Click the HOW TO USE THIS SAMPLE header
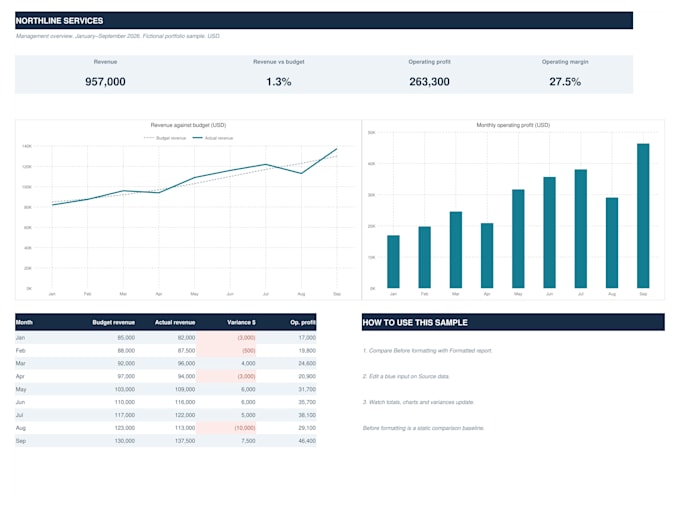Screen dimensions: 680x510 coord(513,322)
